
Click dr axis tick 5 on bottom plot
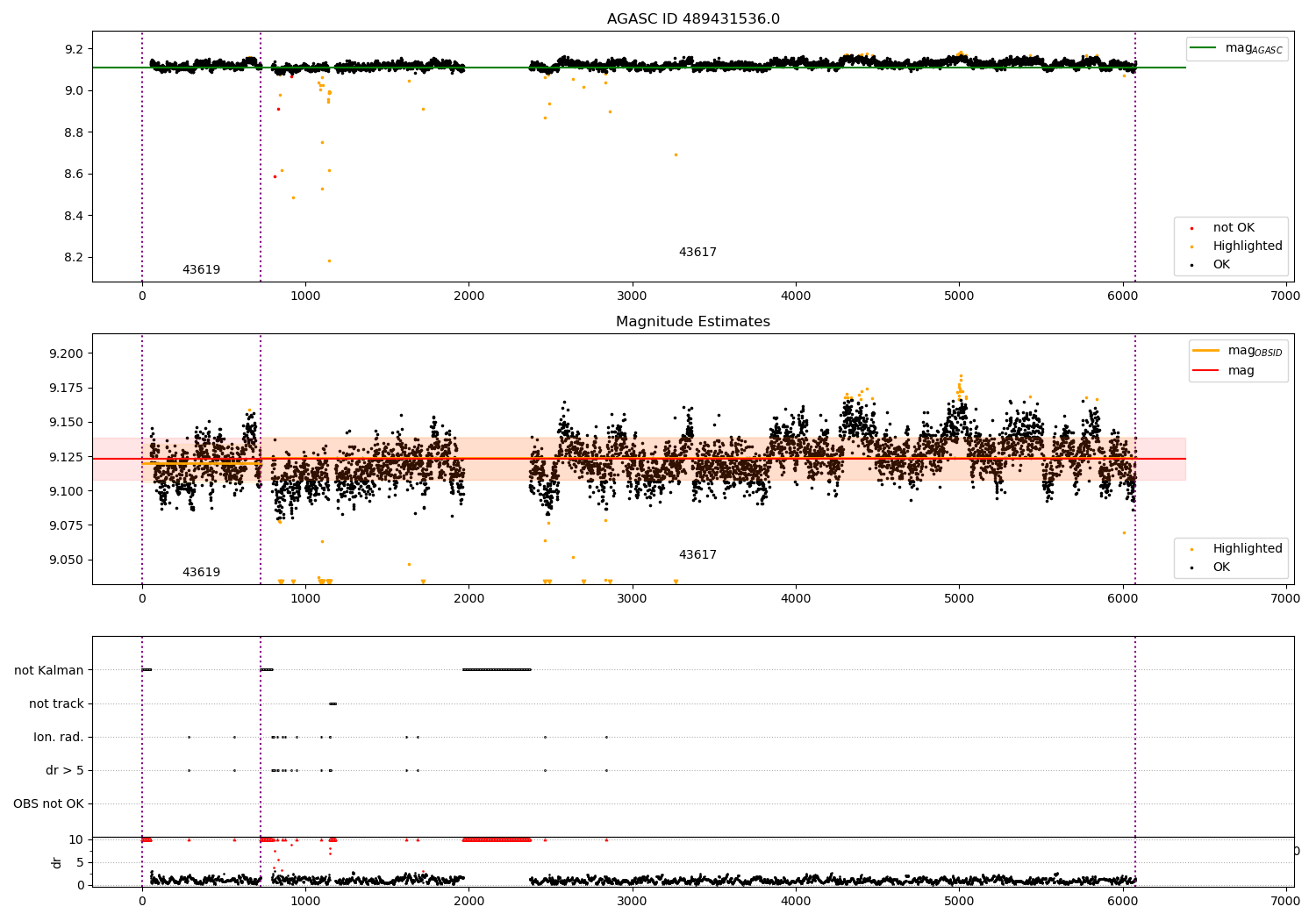coord(80,862)
